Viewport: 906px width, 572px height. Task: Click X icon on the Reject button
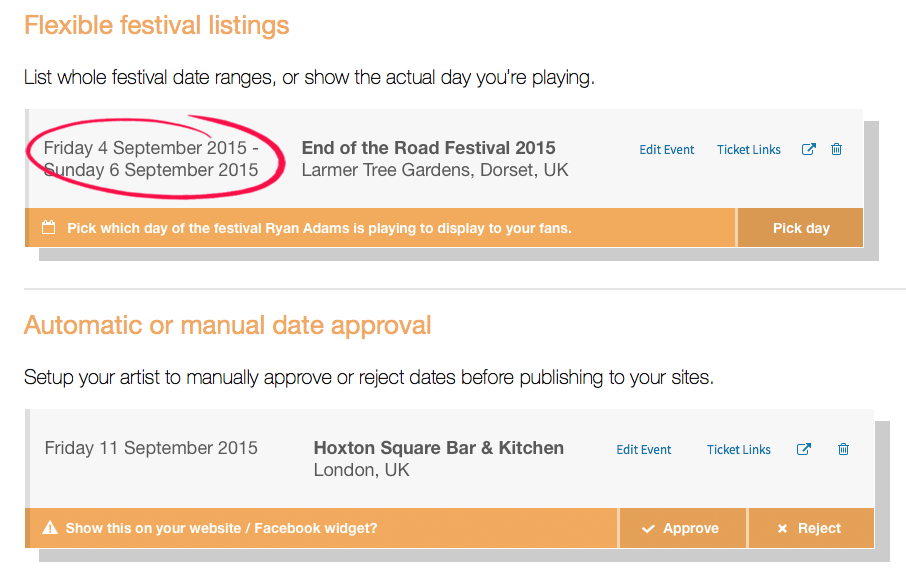(x=782, y=528)
